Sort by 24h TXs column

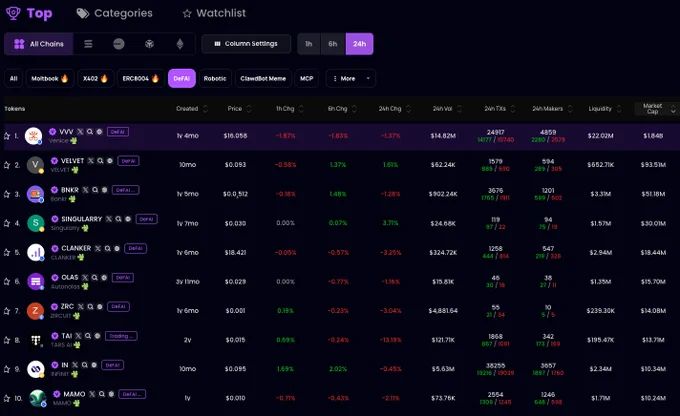click(500, 109)
